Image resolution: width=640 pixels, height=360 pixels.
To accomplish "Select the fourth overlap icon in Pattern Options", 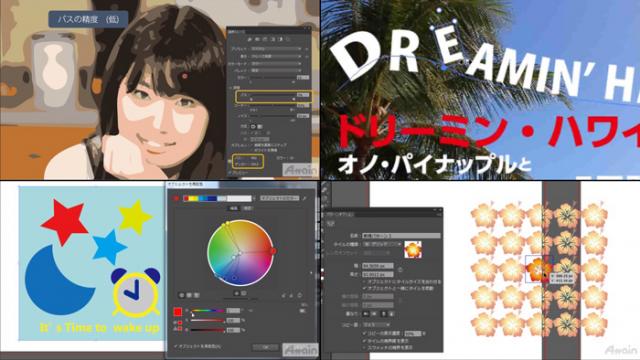I will (x=391, y=314).
